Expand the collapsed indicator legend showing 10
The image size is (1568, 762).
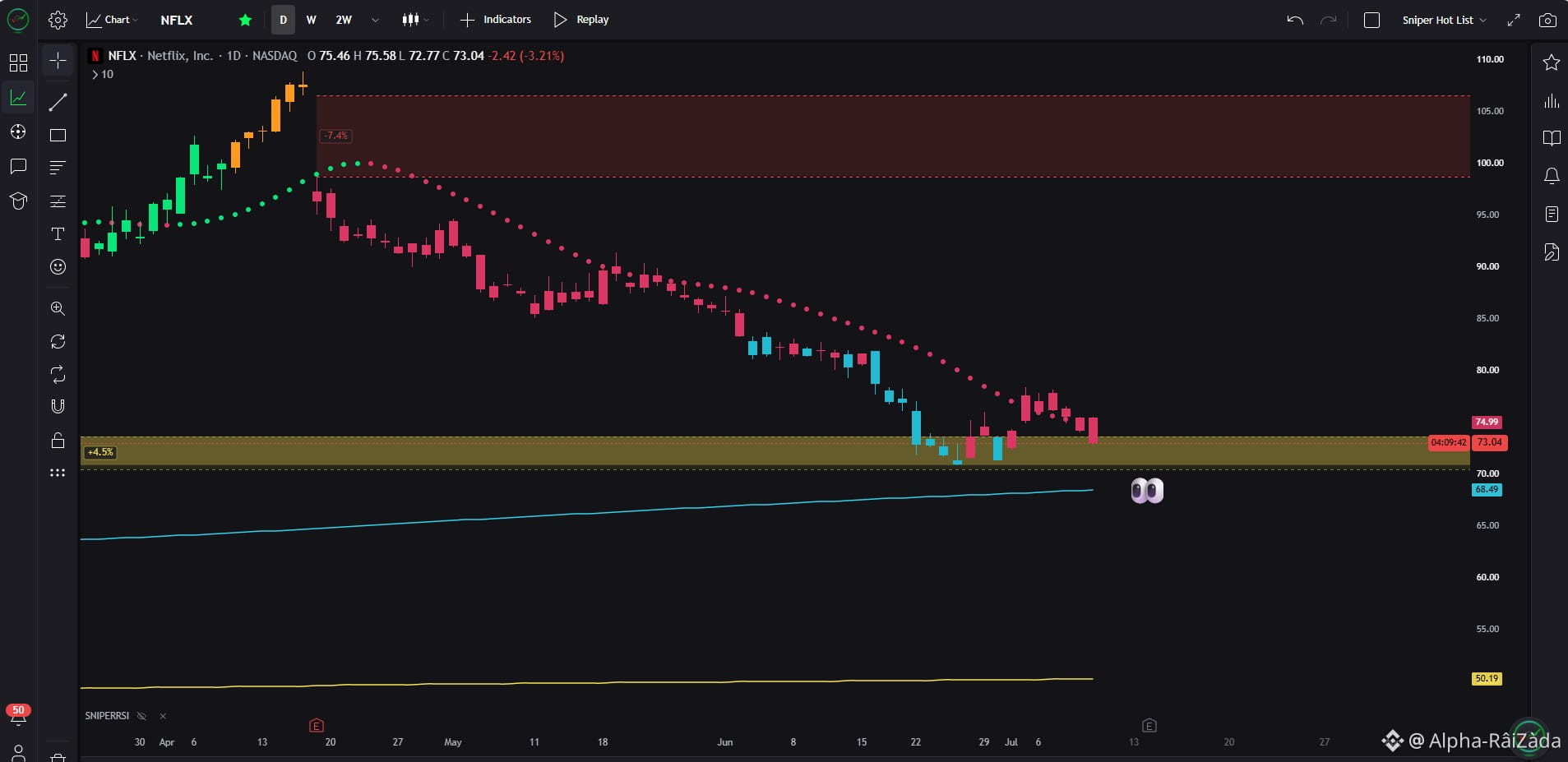(102, 74)
